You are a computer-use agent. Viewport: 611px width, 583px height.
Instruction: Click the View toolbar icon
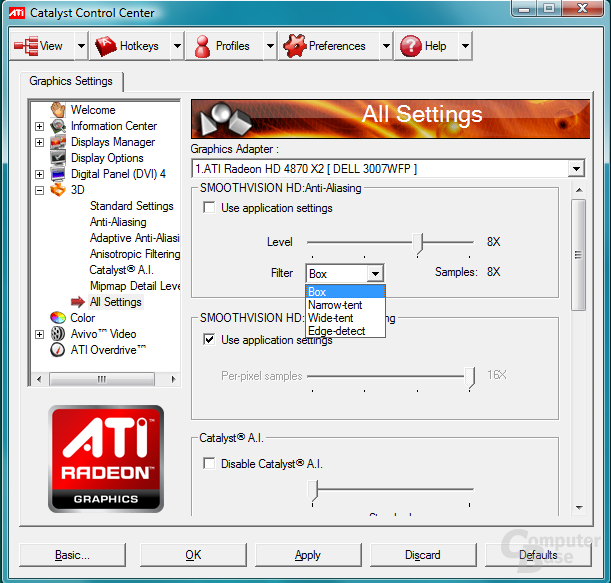click(26, 46)
